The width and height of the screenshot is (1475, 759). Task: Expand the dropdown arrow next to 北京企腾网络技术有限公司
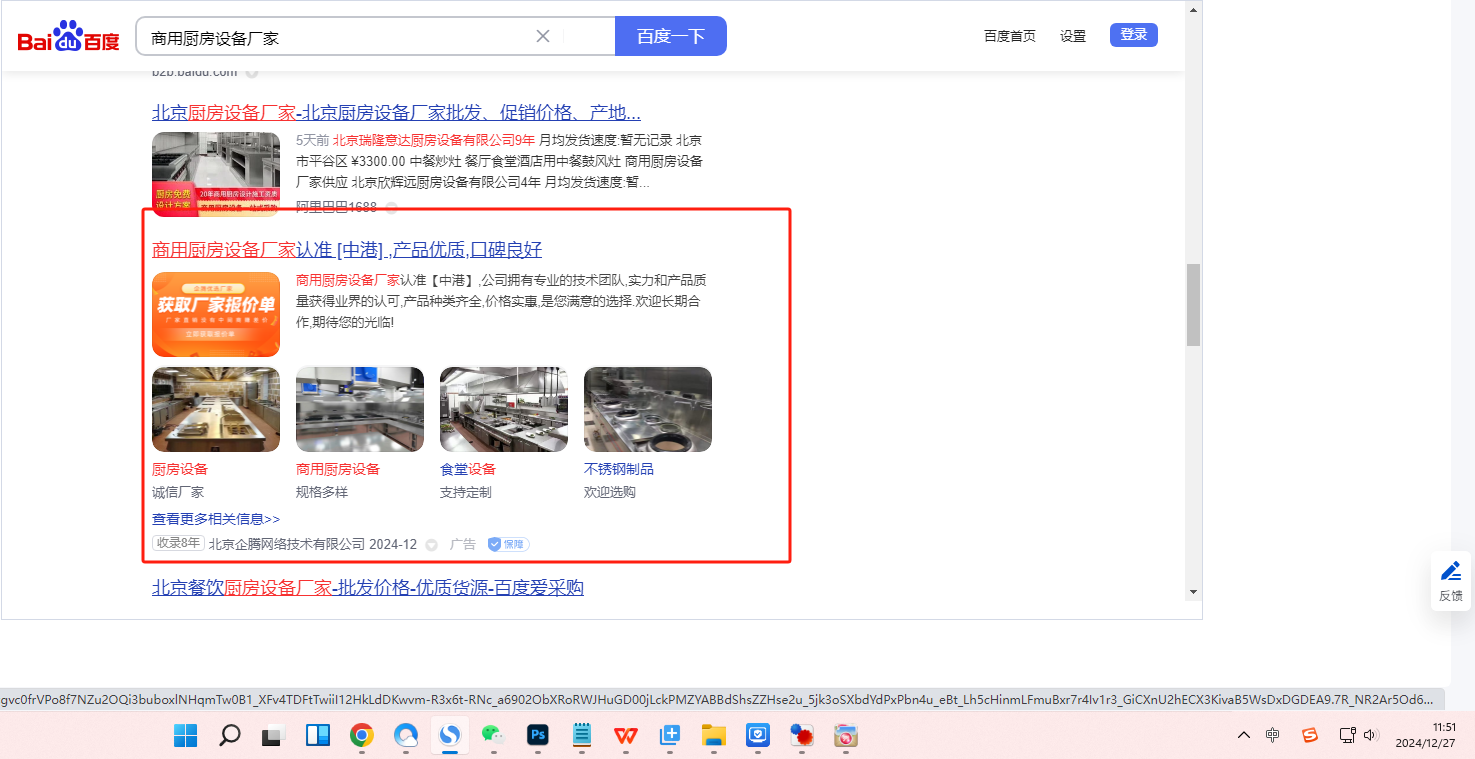tap(431, 545)
